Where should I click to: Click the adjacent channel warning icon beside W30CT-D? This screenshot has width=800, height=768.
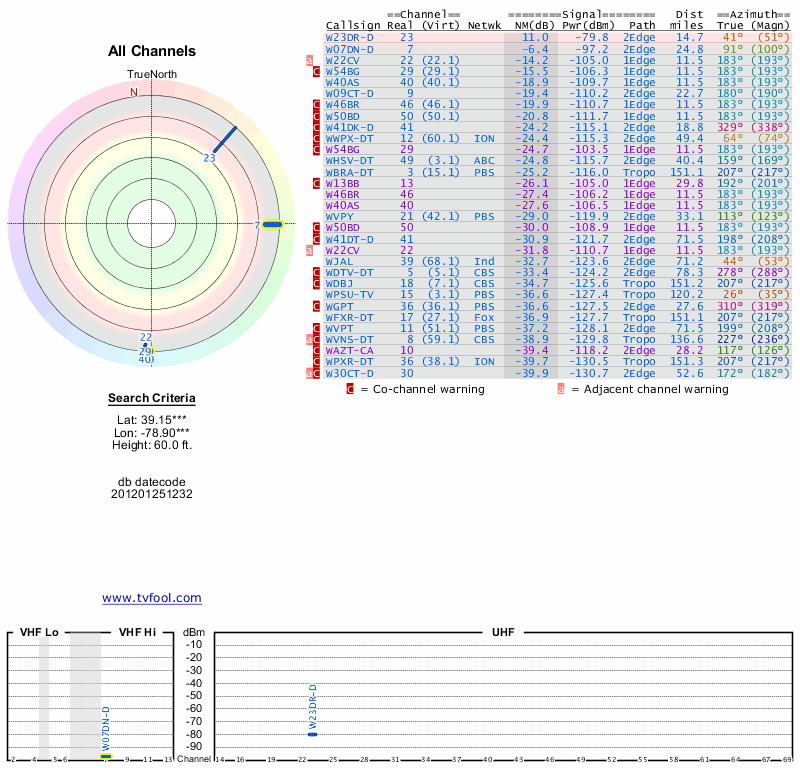click(x=310, y=373)
